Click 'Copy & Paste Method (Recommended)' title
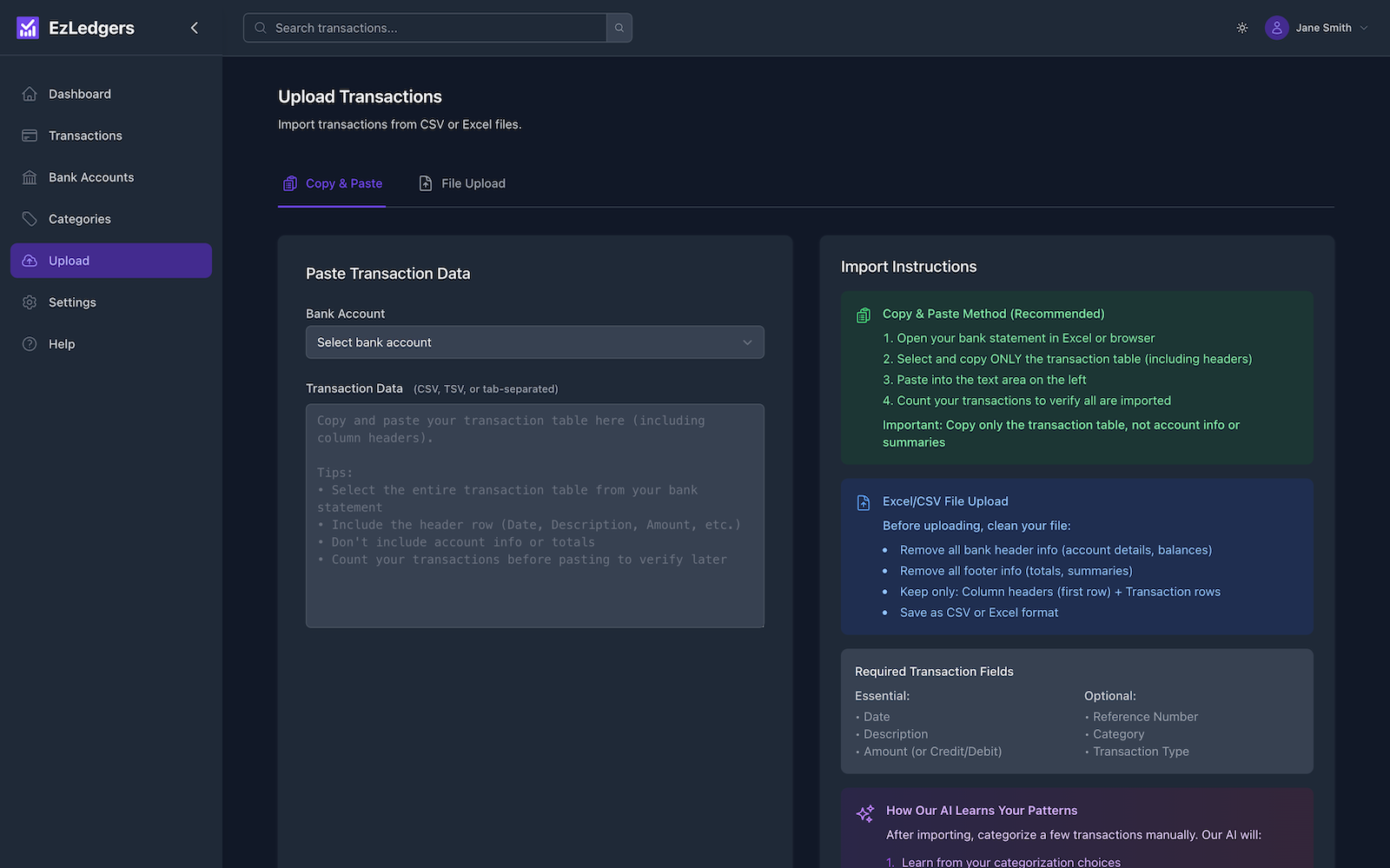The width and height of the screenshot is (1390, 868). [993, 314]
